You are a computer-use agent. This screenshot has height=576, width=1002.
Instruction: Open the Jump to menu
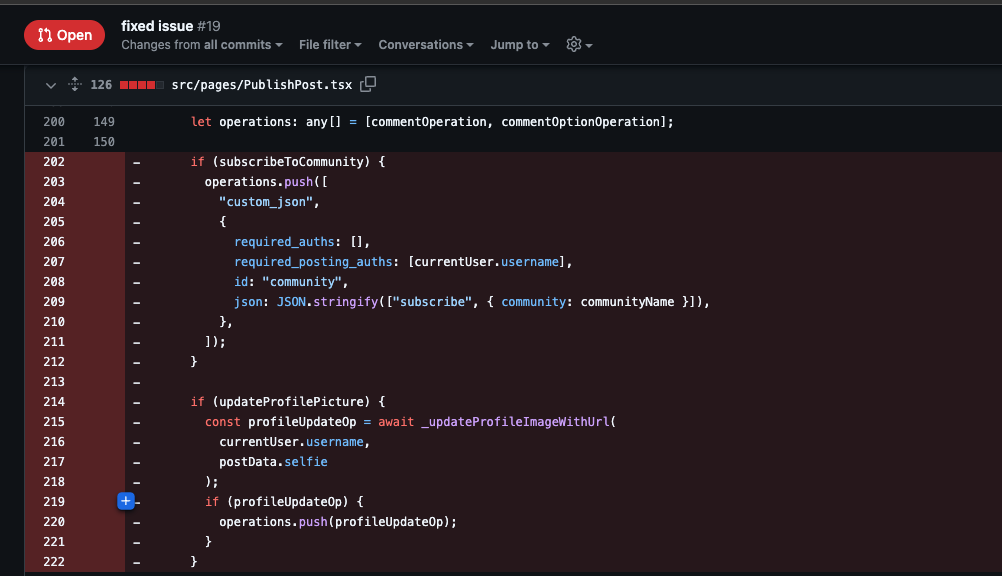(x=520, y=45)
